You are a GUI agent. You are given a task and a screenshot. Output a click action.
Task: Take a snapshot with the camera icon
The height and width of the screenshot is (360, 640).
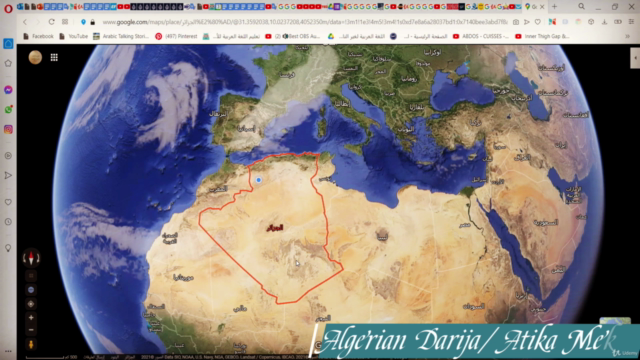click(516, 22)
